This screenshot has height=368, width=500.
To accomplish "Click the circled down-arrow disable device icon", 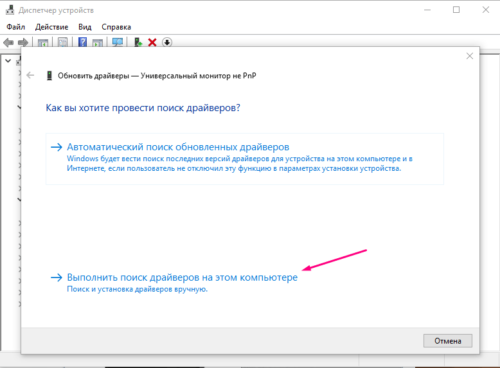I will [167, 42].
